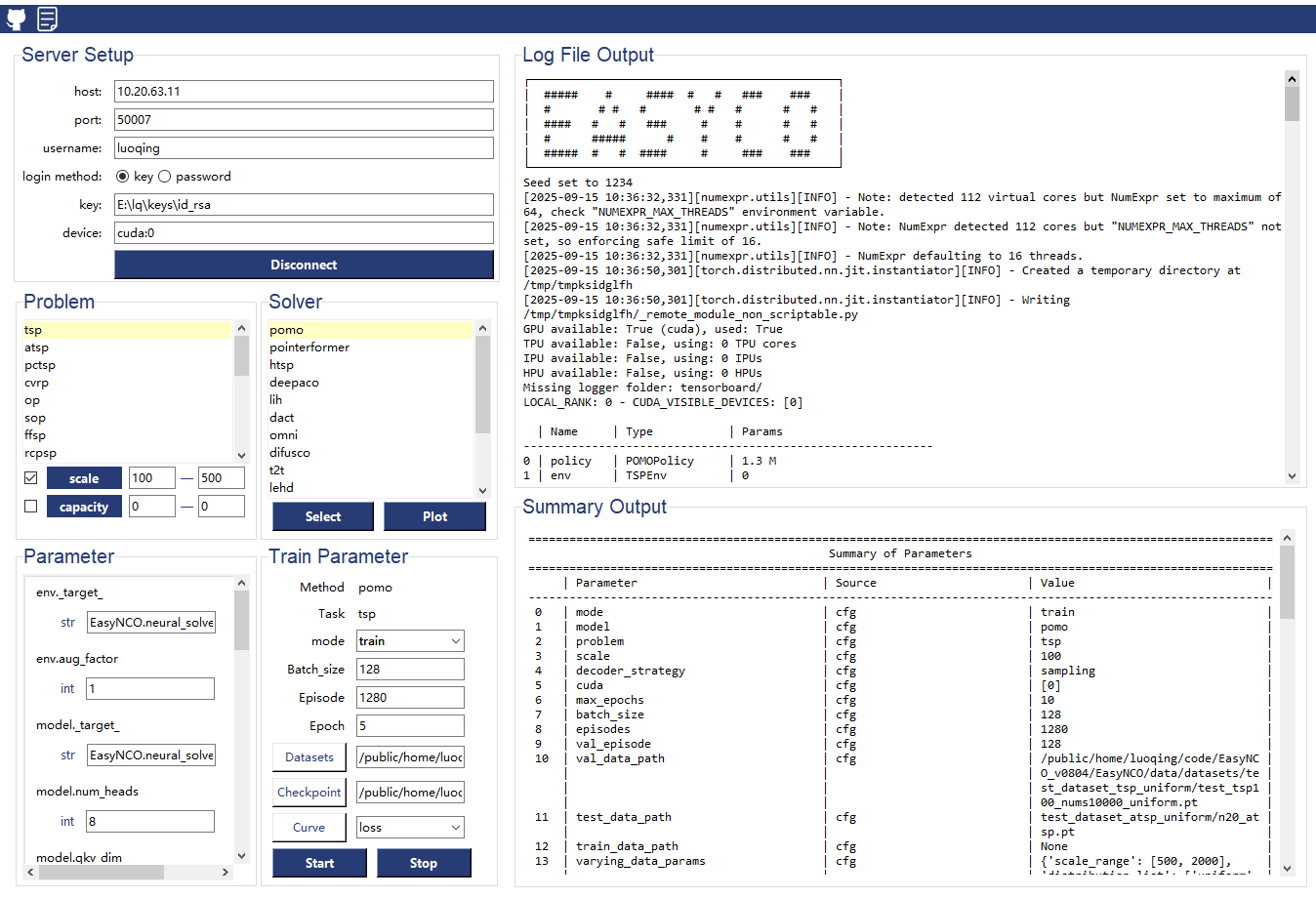Select the password login method radio
The image size is (1316, 898).
pos(164,177)
